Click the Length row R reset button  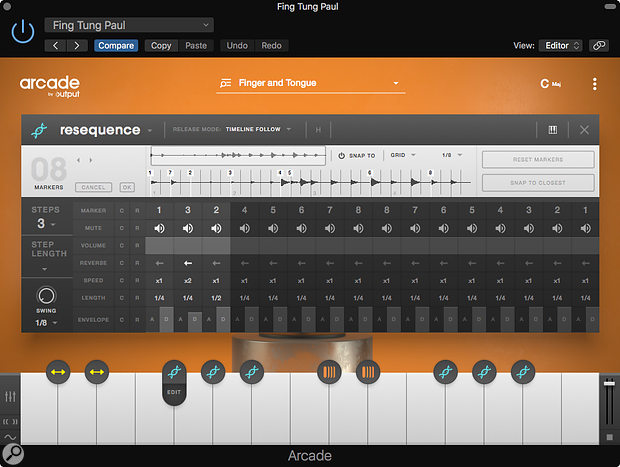pyautogui.click(x=137, y=298)
